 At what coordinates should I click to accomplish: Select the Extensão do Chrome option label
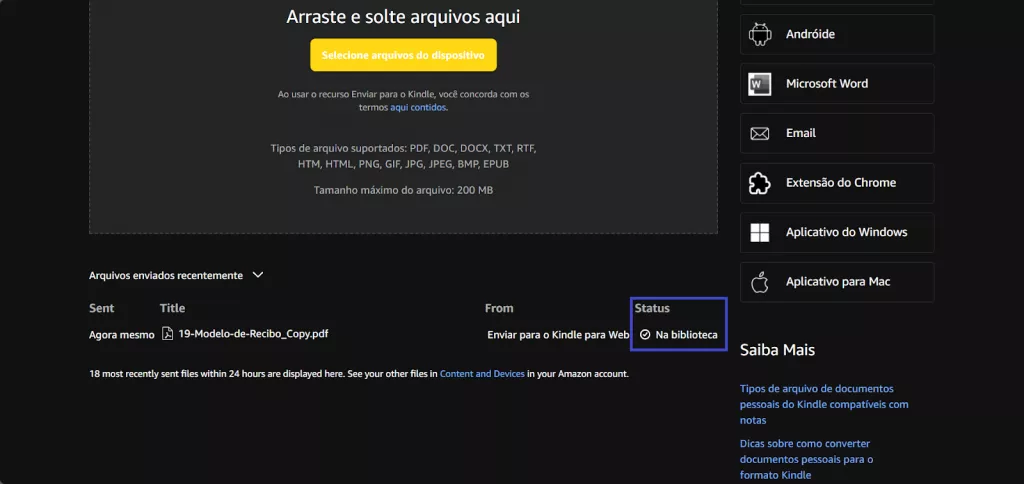click(840, 182)
